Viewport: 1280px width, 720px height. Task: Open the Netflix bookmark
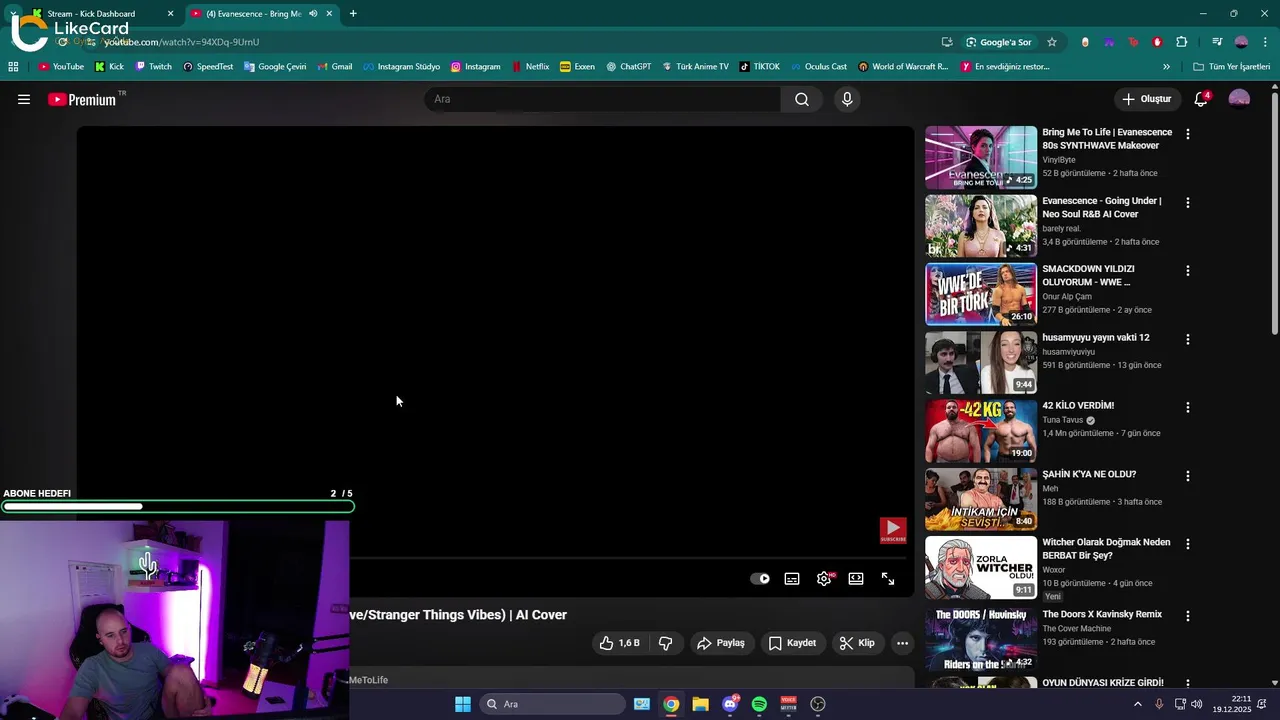click(530, 67)
